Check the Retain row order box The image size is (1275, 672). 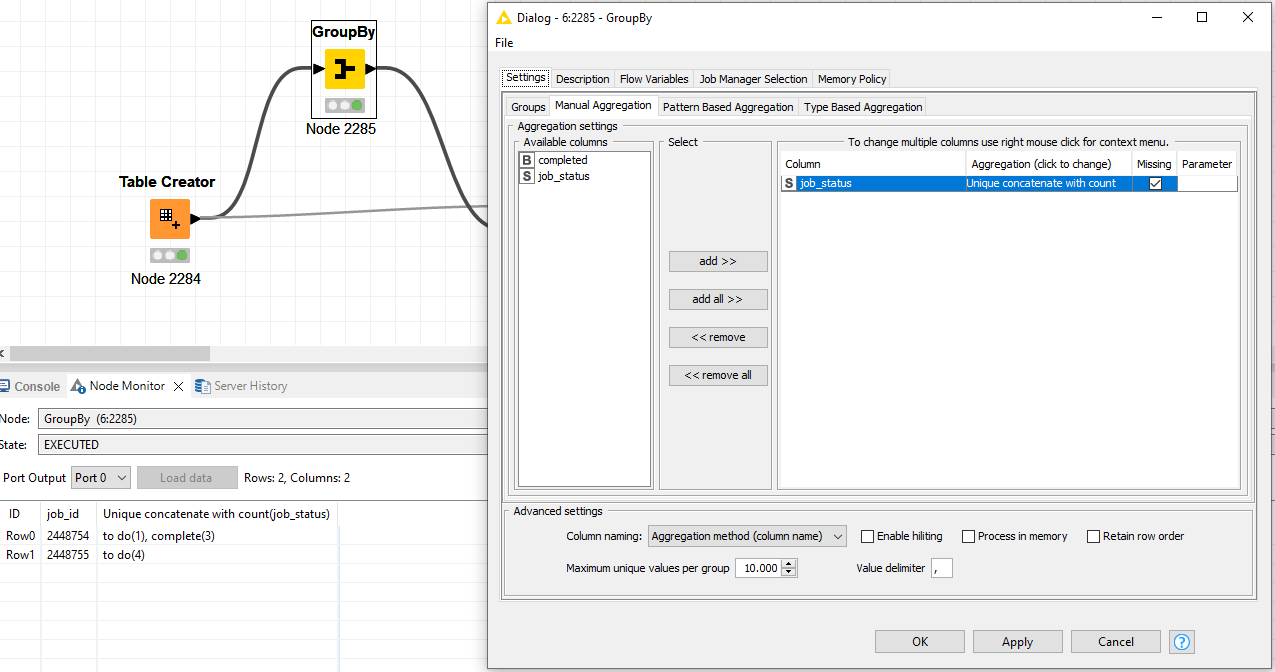(x=1094, y=536)
